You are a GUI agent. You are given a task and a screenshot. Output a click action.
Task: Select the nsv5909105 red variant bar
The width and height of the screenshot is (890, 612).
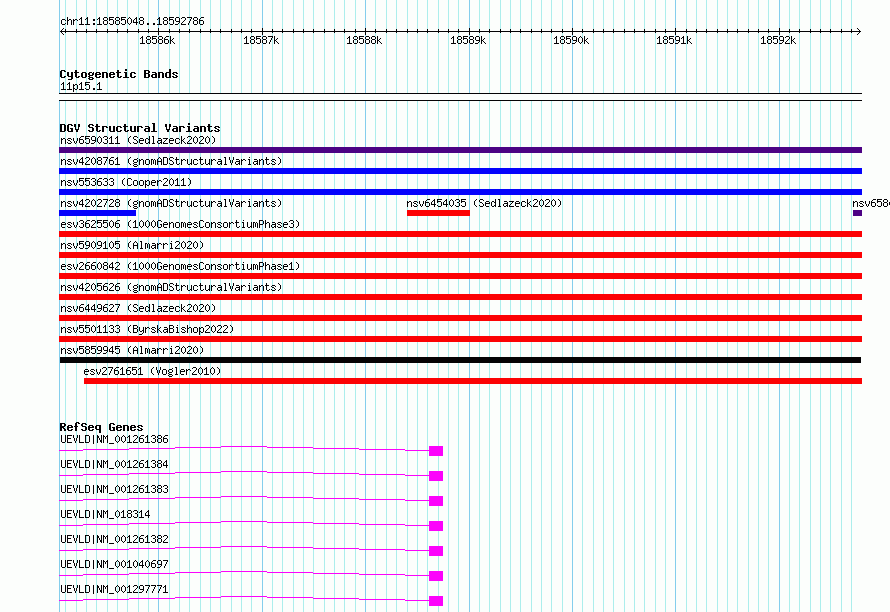click(x=460, y=255)
